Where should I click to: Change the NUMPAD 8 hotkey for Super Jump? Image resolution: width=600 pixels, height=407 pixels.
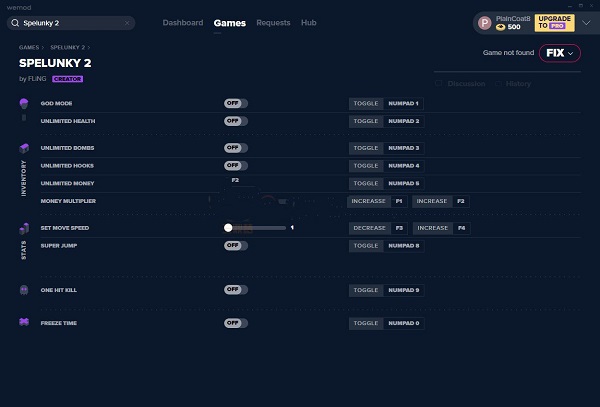pos(403,246)
